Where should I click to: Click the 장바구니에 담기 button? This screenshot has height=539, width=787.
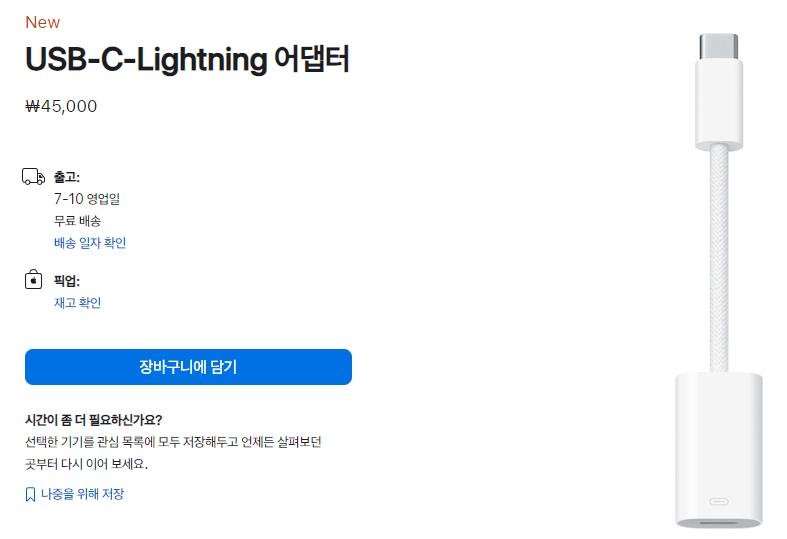click(188, 367)
